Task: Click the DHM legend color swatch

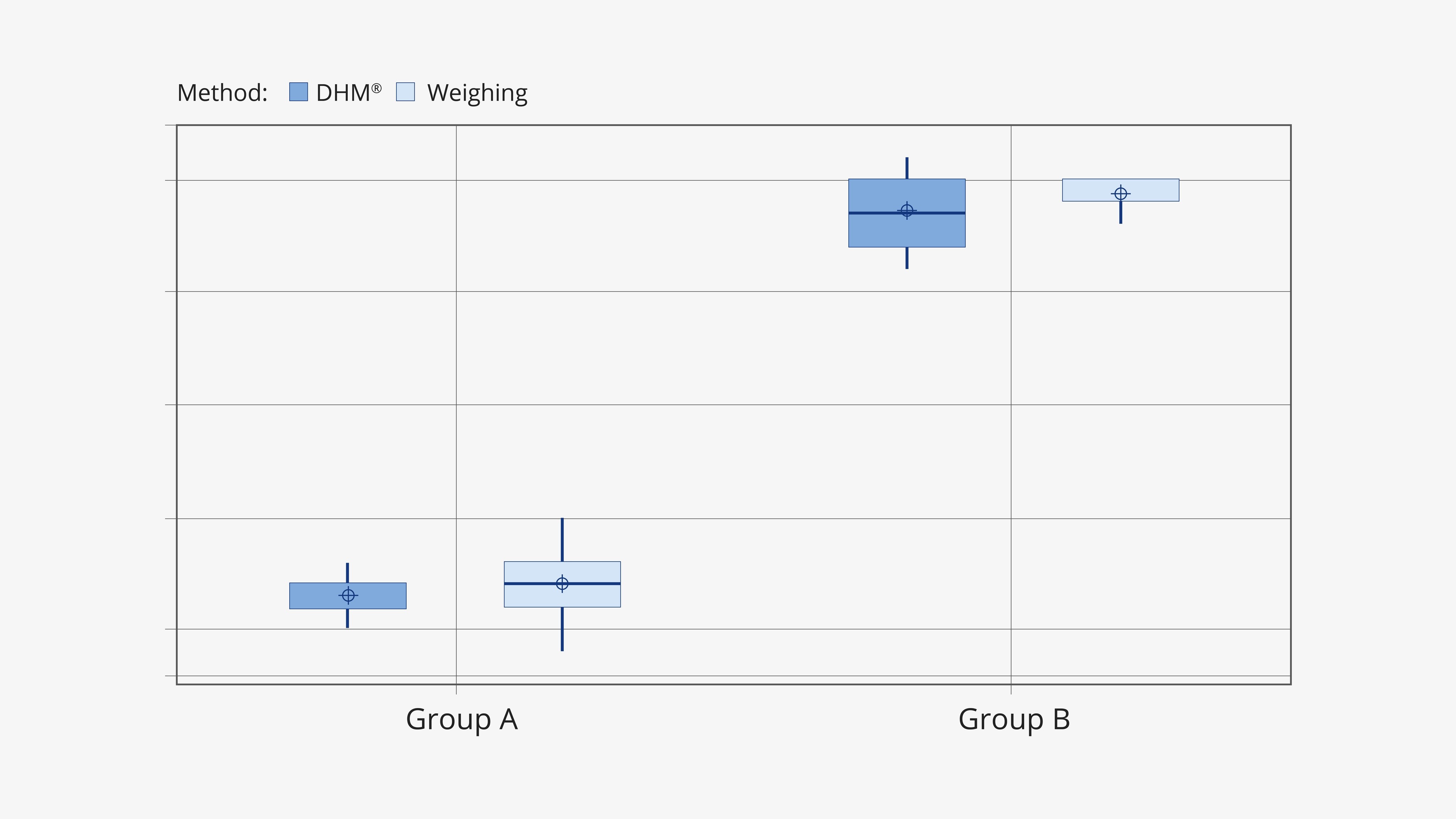Action: pos(299,92)
